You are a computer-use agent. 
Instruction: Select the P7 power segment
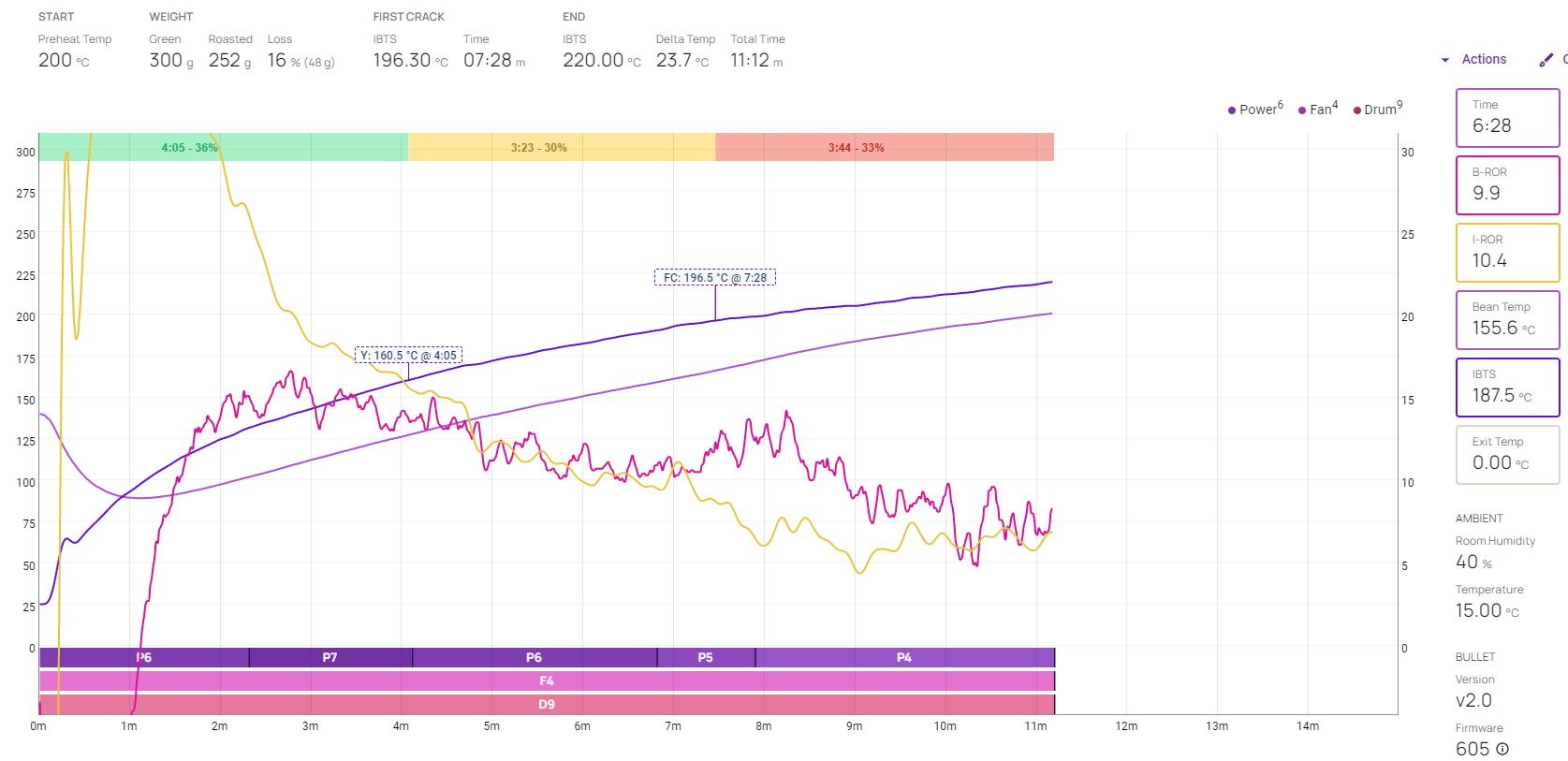[330, 658]
